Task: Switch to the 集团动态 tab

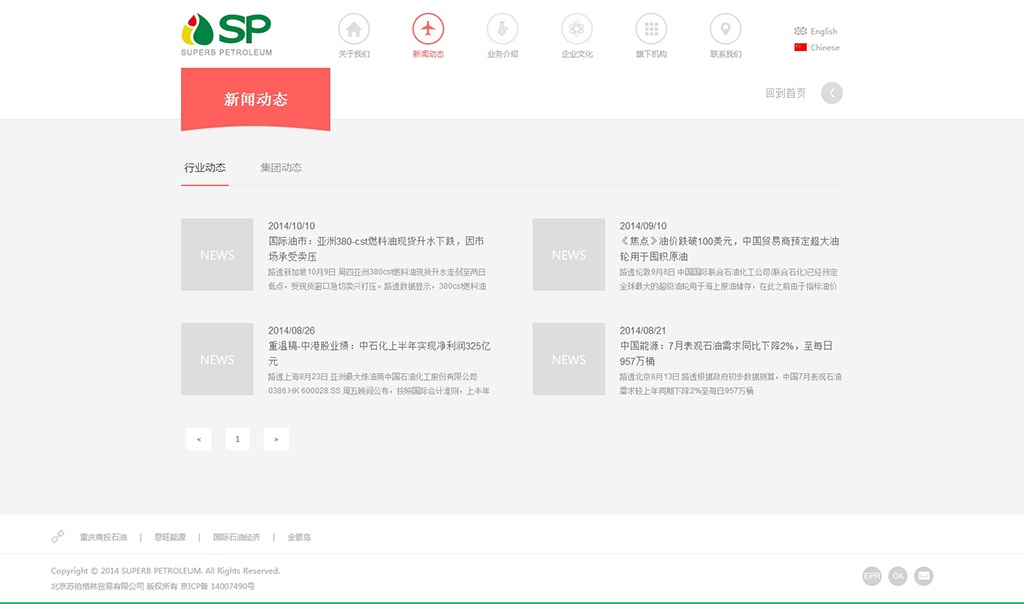Action: (282, 167)
